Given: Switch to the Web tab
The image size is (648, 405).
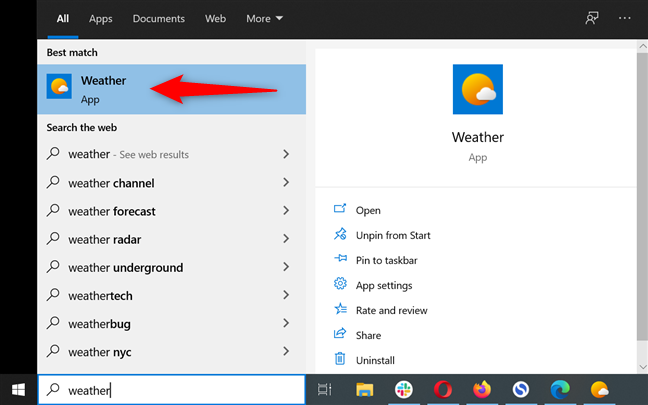Looking at the screenshot, I should pyautogui.click(x=215, y=19).
